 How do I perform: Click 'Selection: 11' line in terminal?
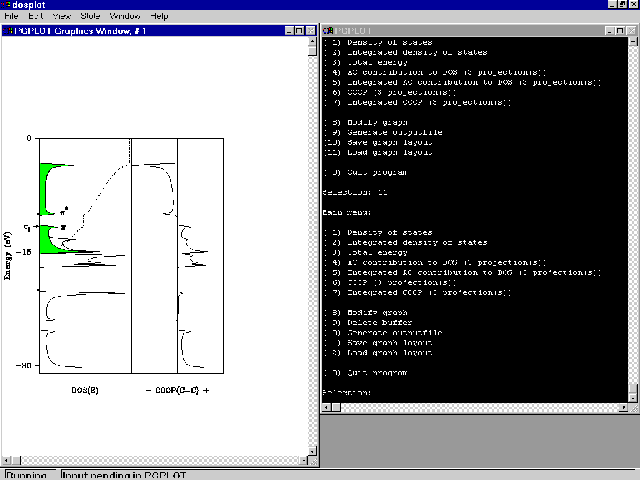[x=355, y=192]
